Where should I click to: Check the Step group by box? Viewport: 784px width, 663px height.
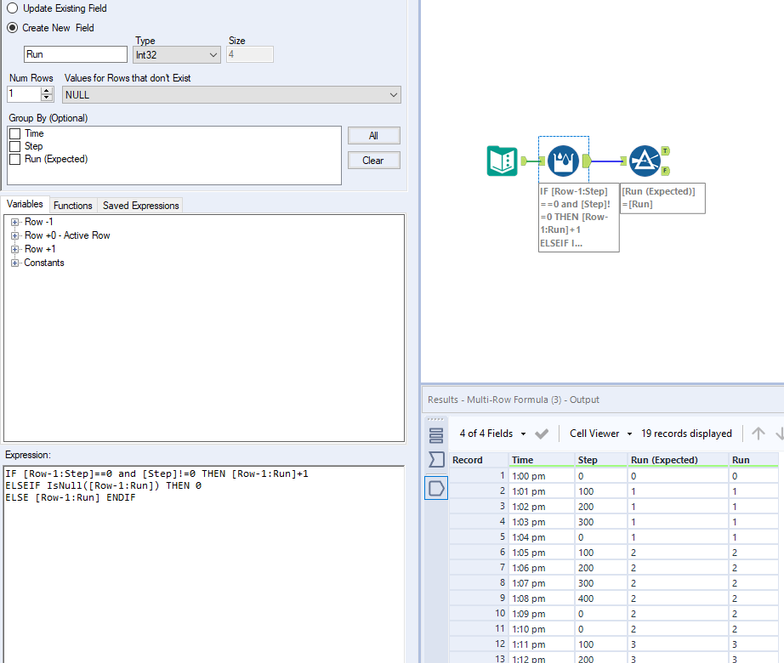click(x=15, y=146)
